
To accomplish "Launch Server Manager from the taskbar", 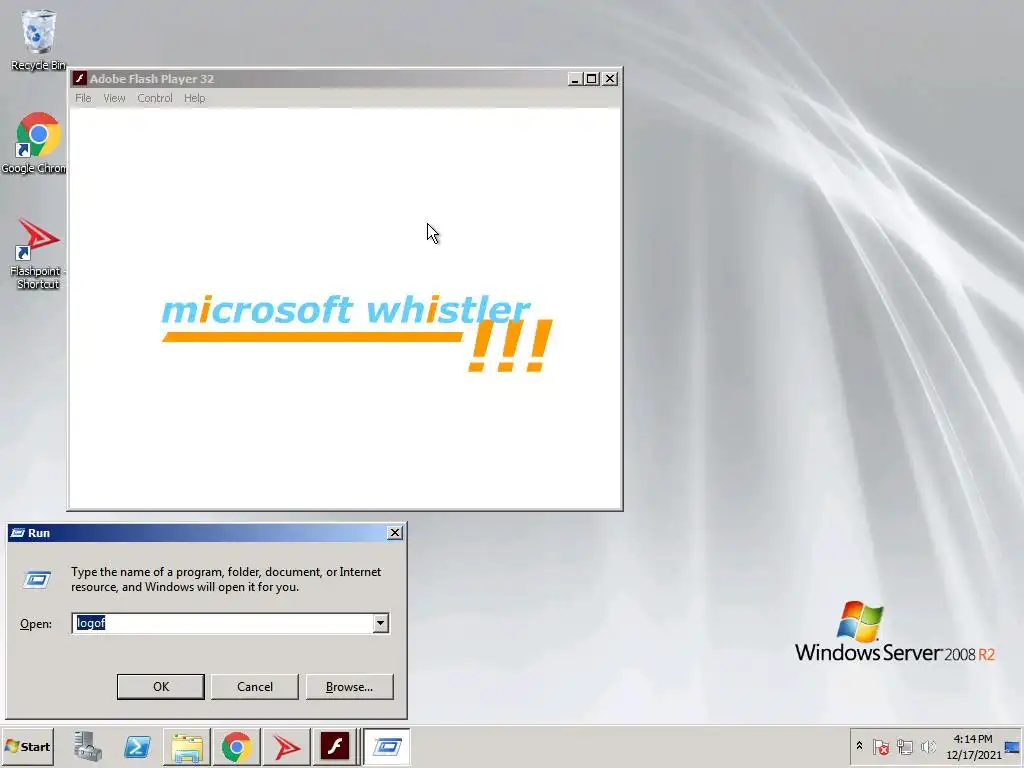I will (x=88, y=746).
